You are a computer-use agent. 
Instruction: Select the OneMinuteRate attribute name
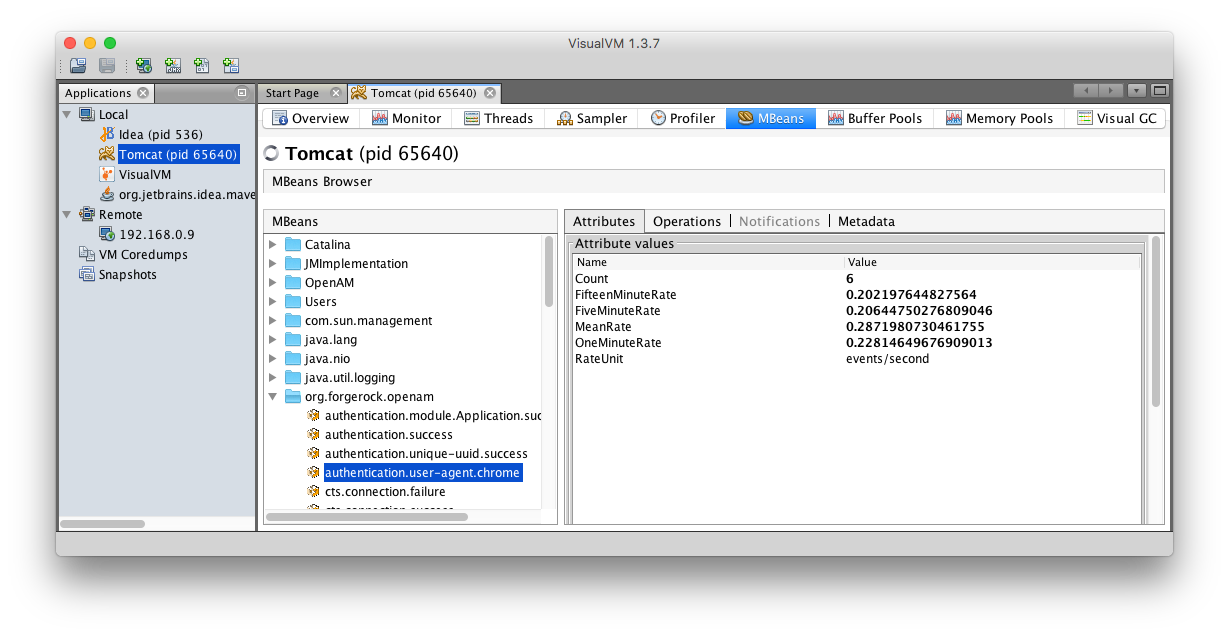coord(618,342)
